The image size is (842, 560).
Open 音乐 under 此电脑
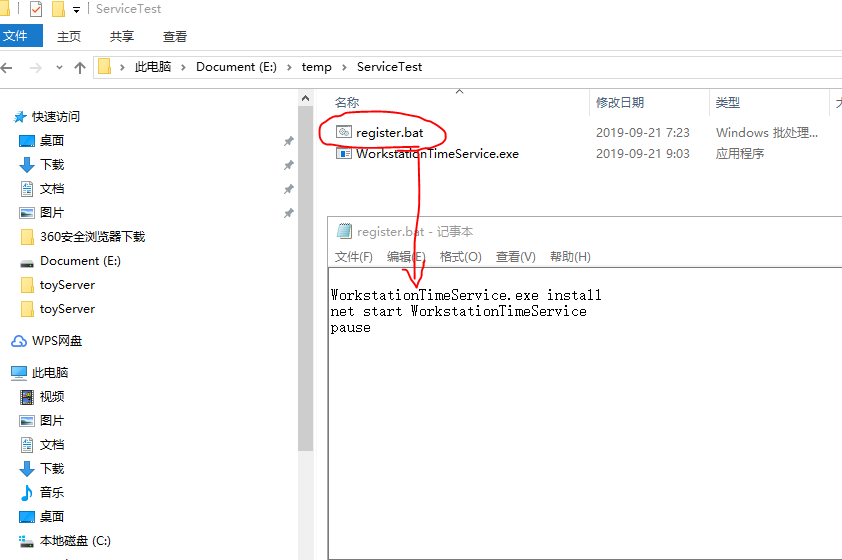tap(52, 493)
